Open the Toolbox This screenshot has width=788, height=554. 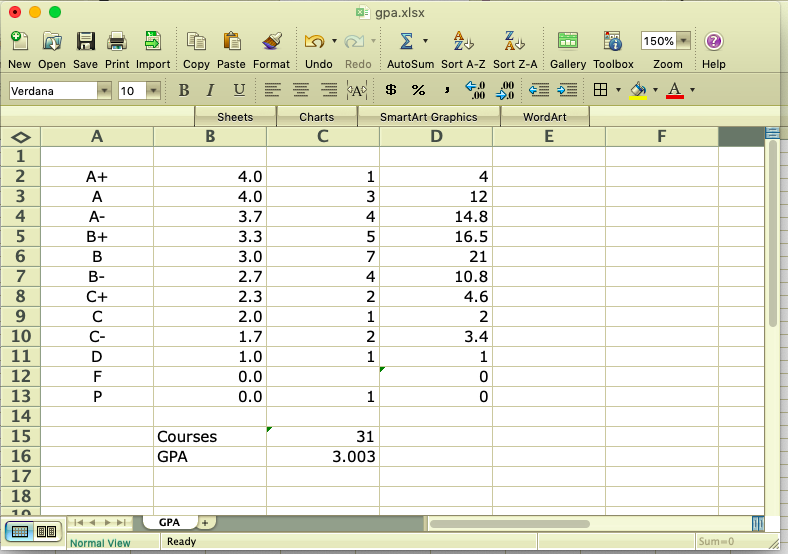click(x=613, y=42)
